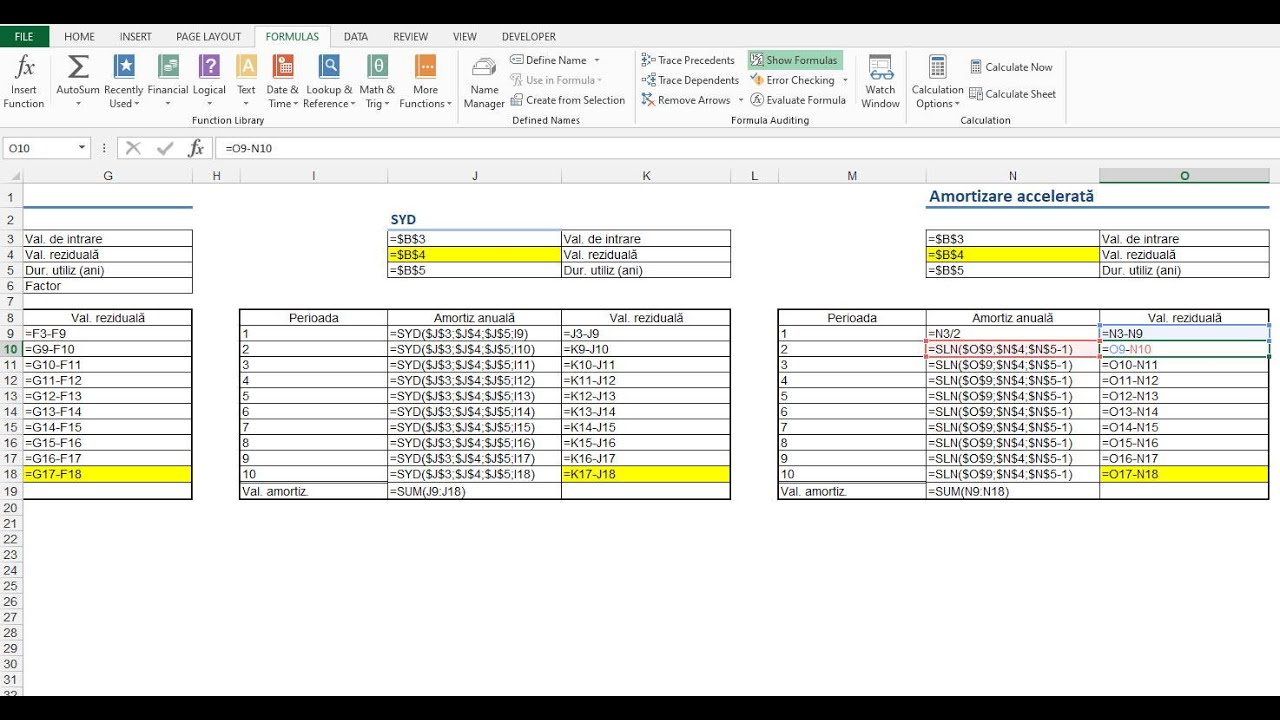This screenshot has height=720, width=1280.
Task: Open the Math & Trig functions menu
Action: (378, 82)
